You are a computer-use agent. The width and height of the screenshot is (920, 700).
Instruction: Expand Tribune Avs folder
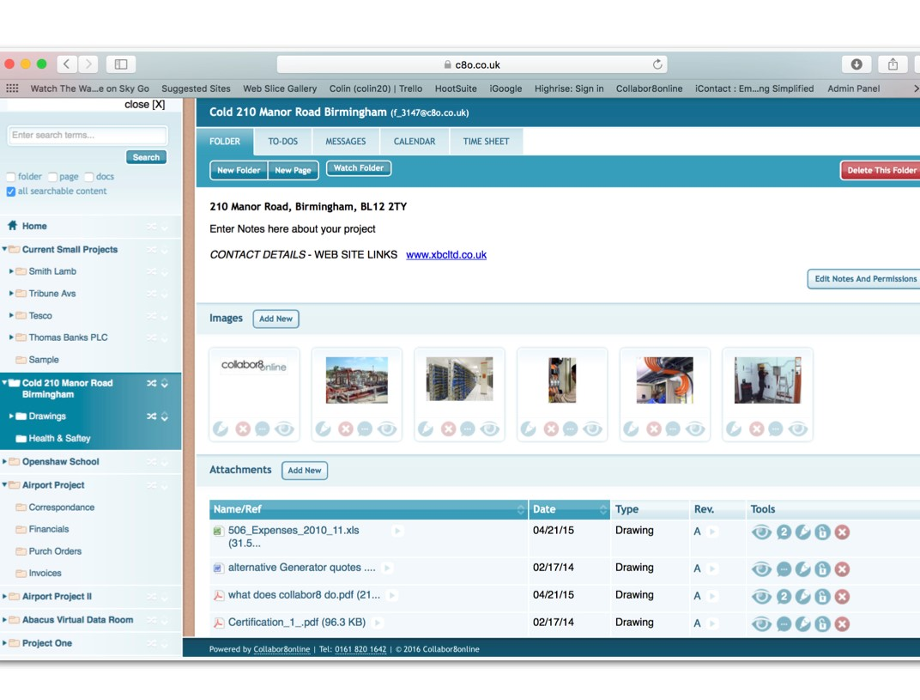[11, 293]
